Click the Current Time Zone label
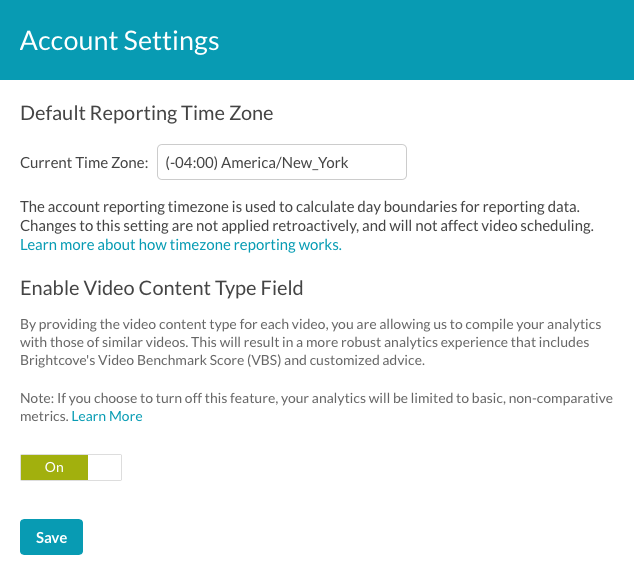The height and width of the screenshot is (569, 634). 84,163
